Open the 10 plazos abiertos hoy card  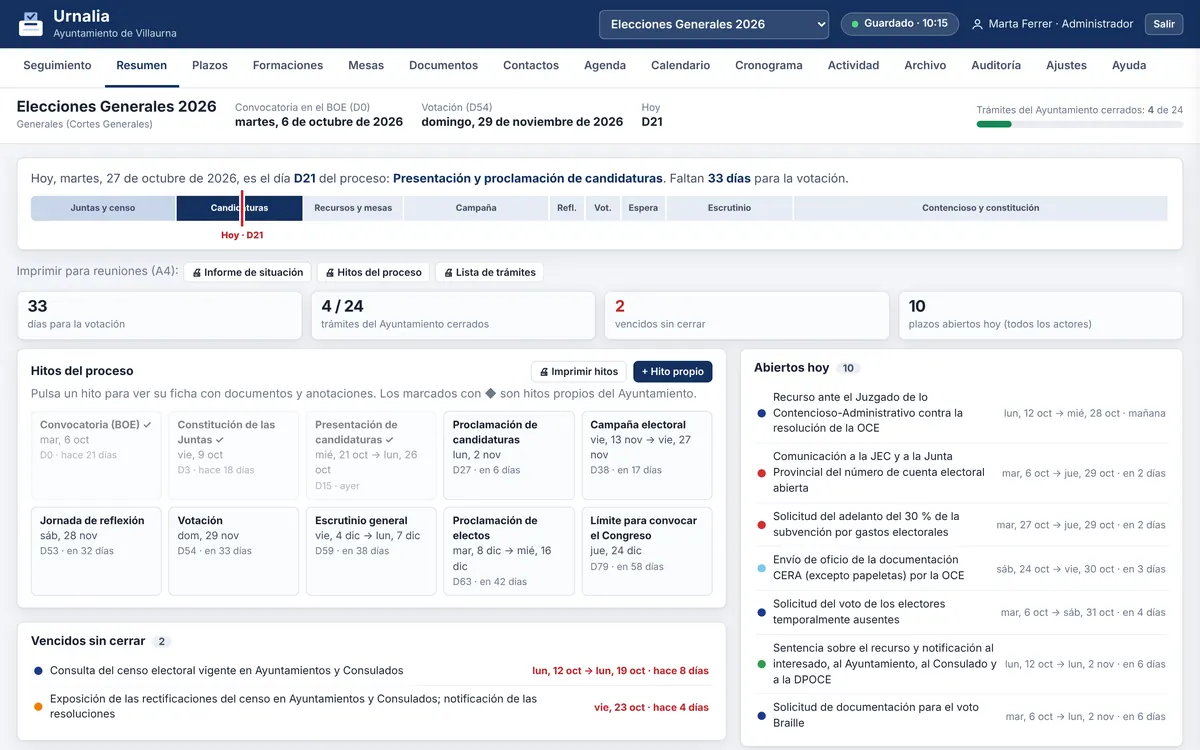pos(1041,315)
